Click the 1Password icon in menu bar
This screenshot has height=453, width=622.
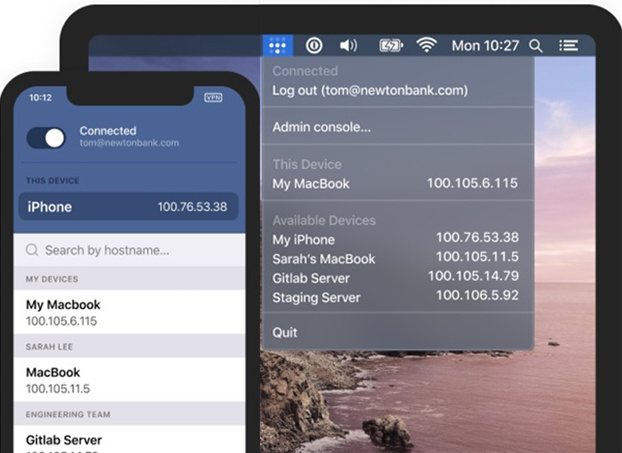(x=314, y=46)
